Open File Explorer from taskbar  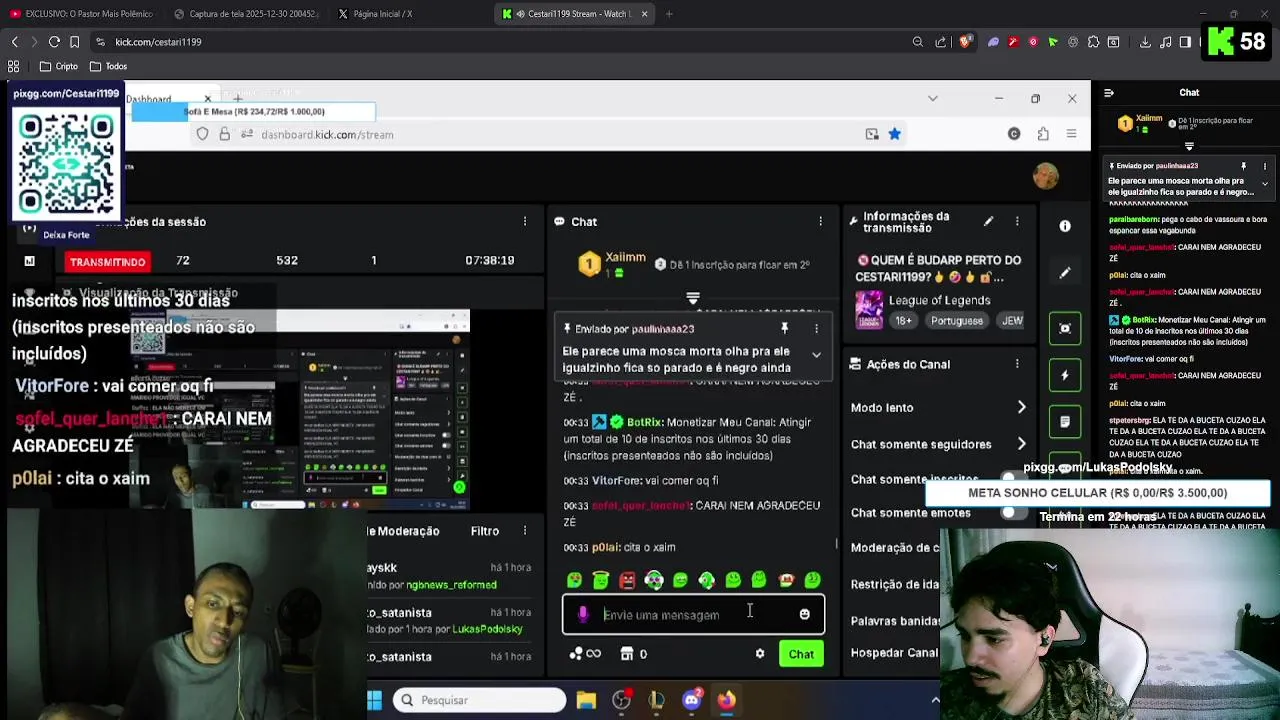tap(586, 700)
